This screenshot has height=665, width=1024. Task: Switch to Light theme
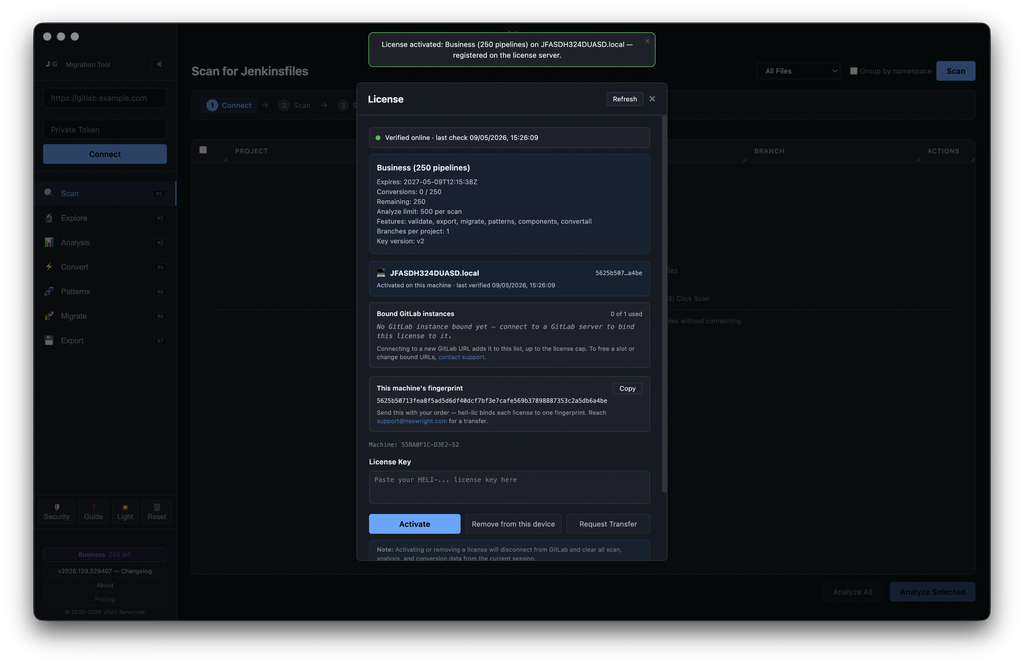pyautogui.click(x=125, y=511)
